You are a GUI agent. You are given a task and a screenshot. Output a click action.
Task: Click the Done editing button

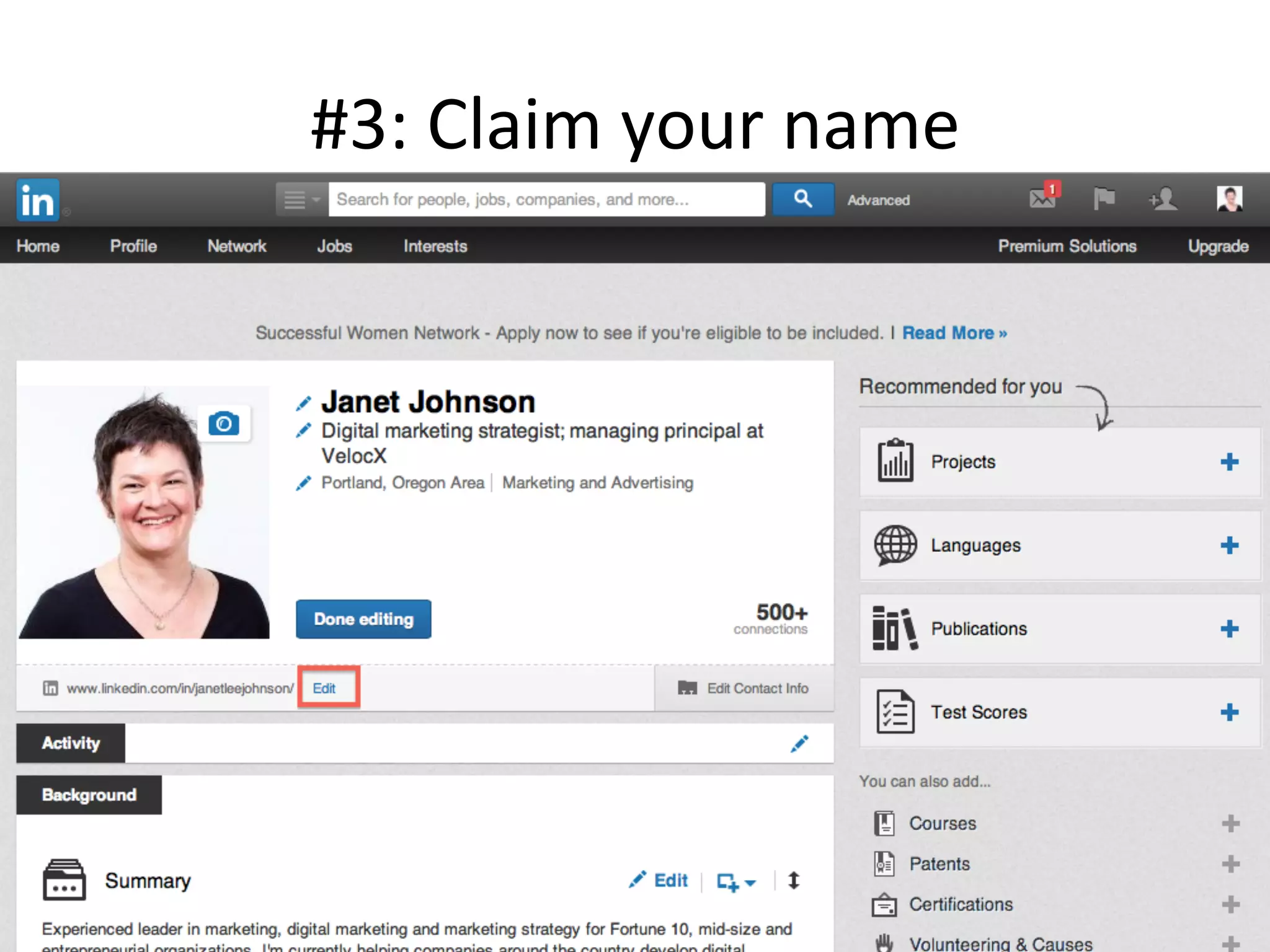[x=363, y=619]
